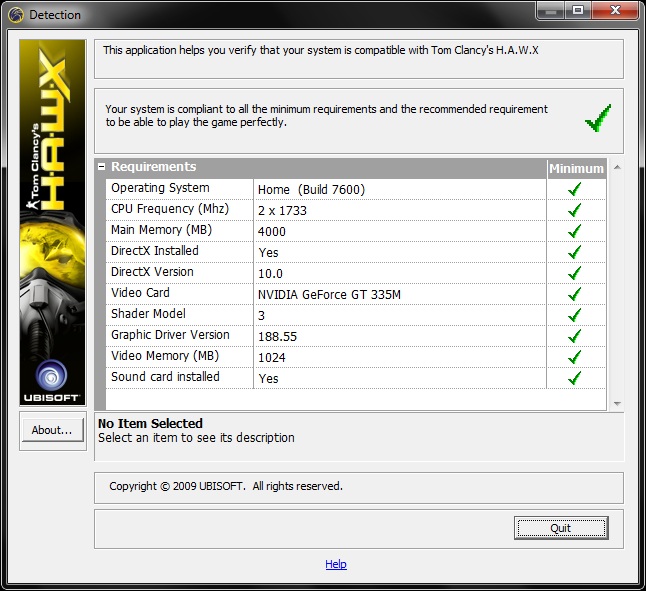646x591 pixels.
Task: Click the 'NVIDIA GeForce GT 335M' value
Action: click(x=329, y=295)
